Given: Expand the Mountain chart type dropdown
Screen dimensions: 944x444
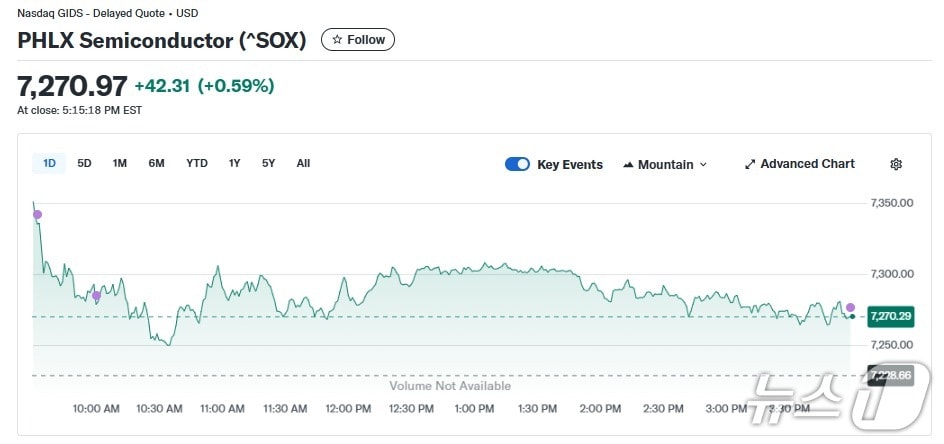Looking at the screenshot, I should [x=703, y=165].
